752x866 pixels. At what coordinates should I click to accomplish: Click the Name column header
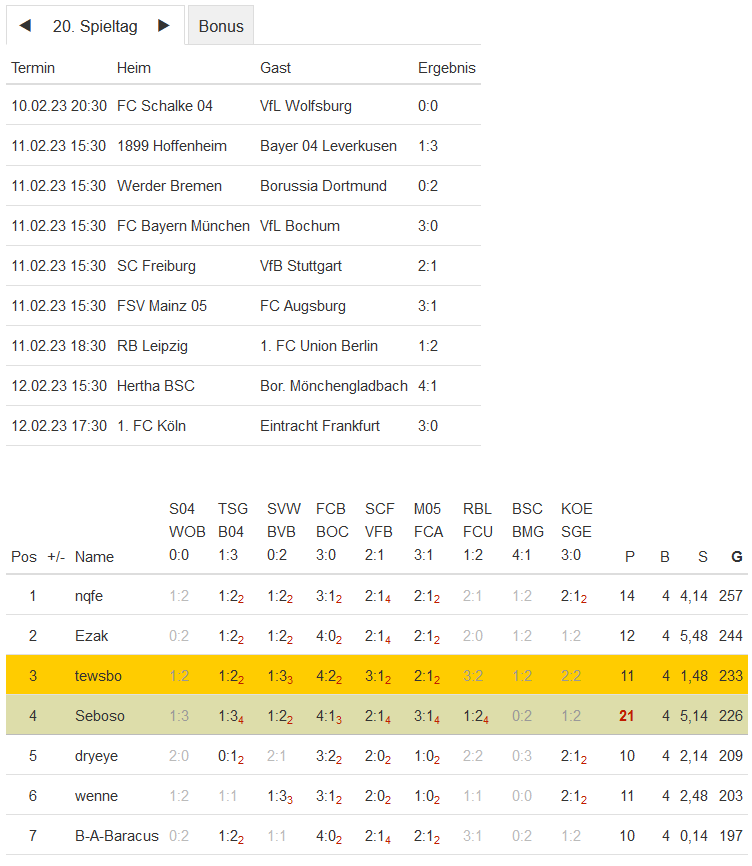pos(95,557)
